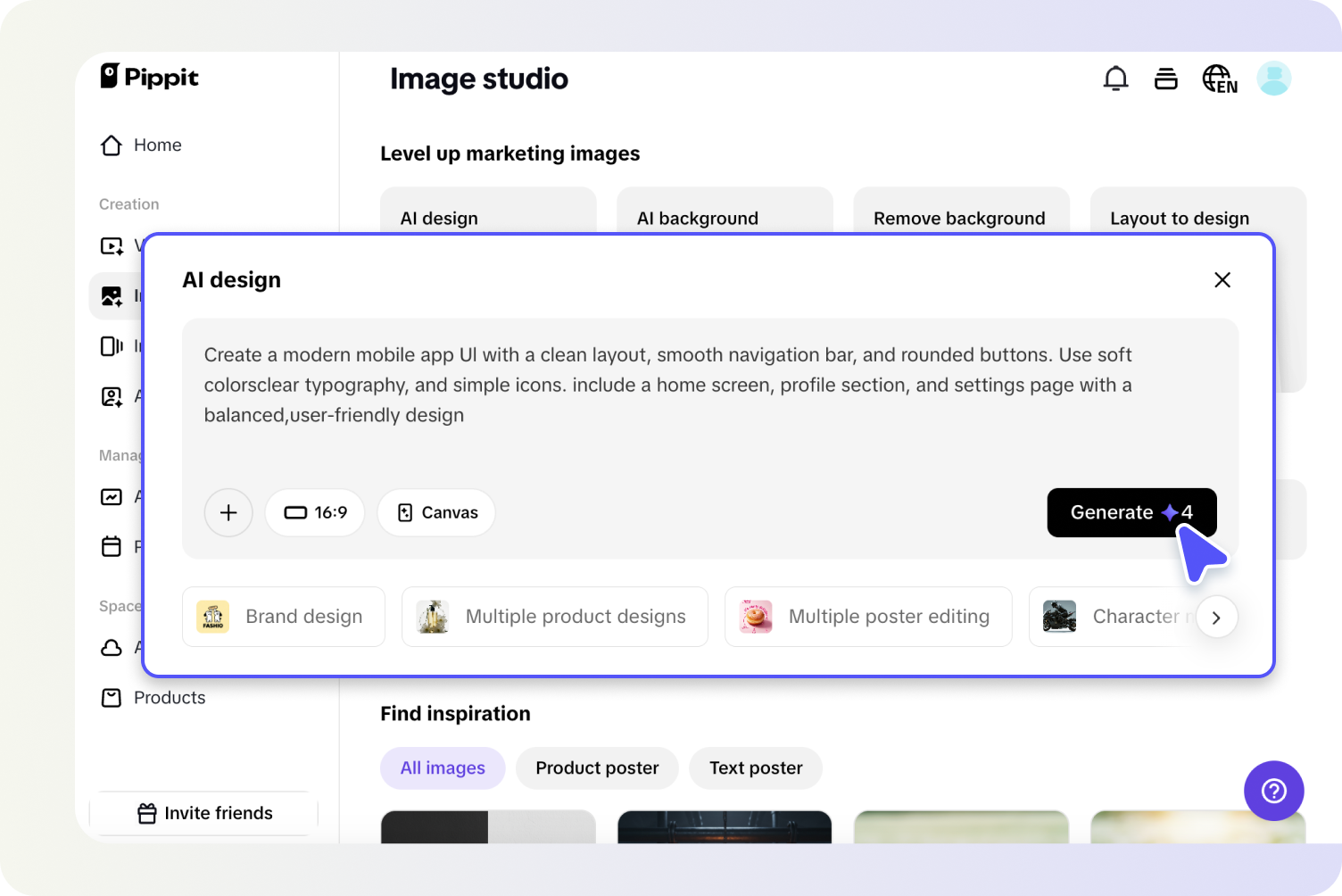Screen dimensions: 1342x896
Task: Open the notification bell icon
Action: pos(1115,79)
